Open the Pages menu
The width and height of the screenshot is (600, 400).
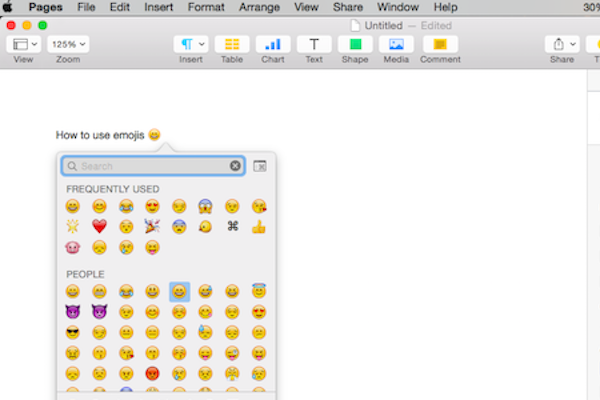(46, 7)
